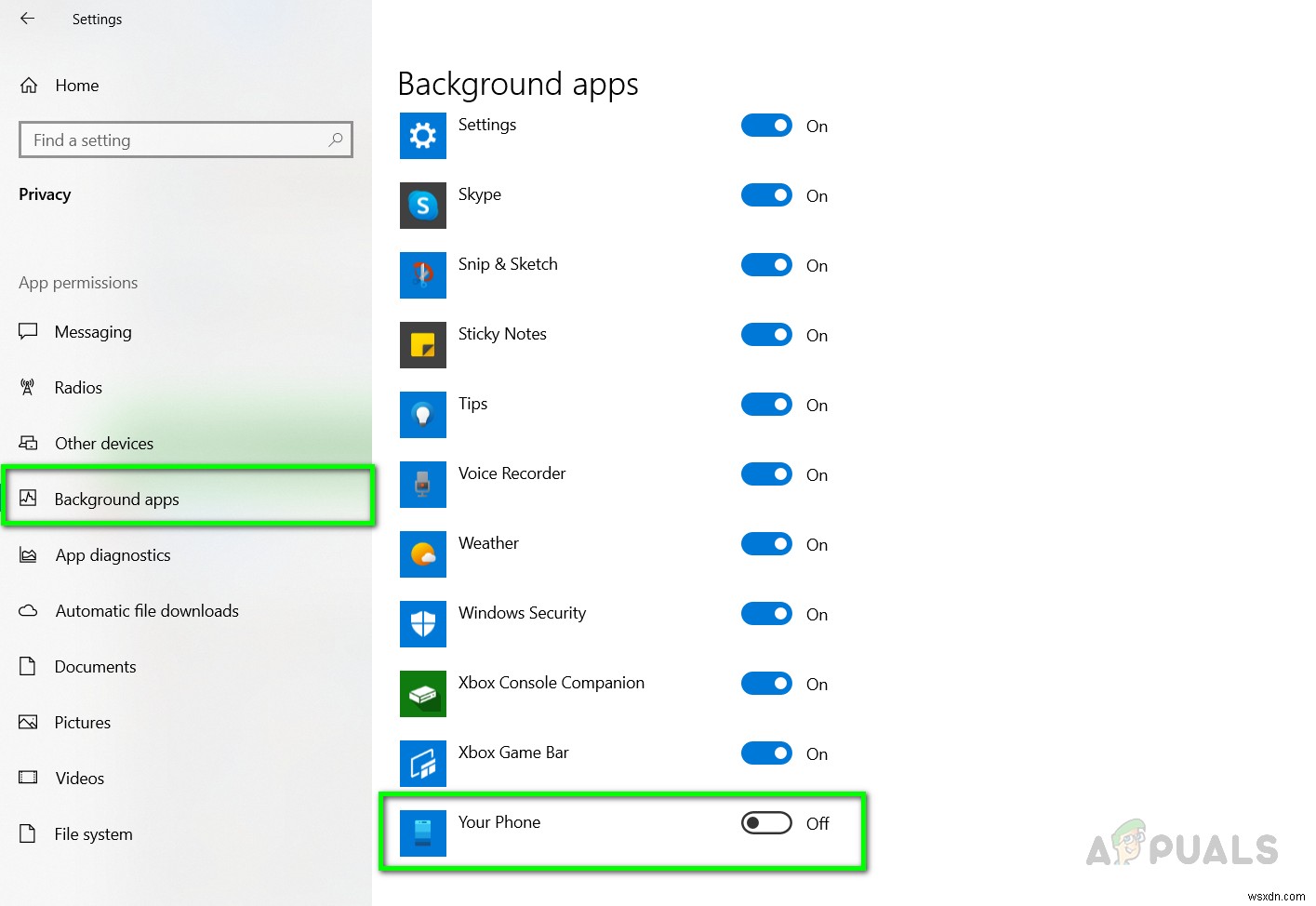Click the Find a setting search box

185,140
